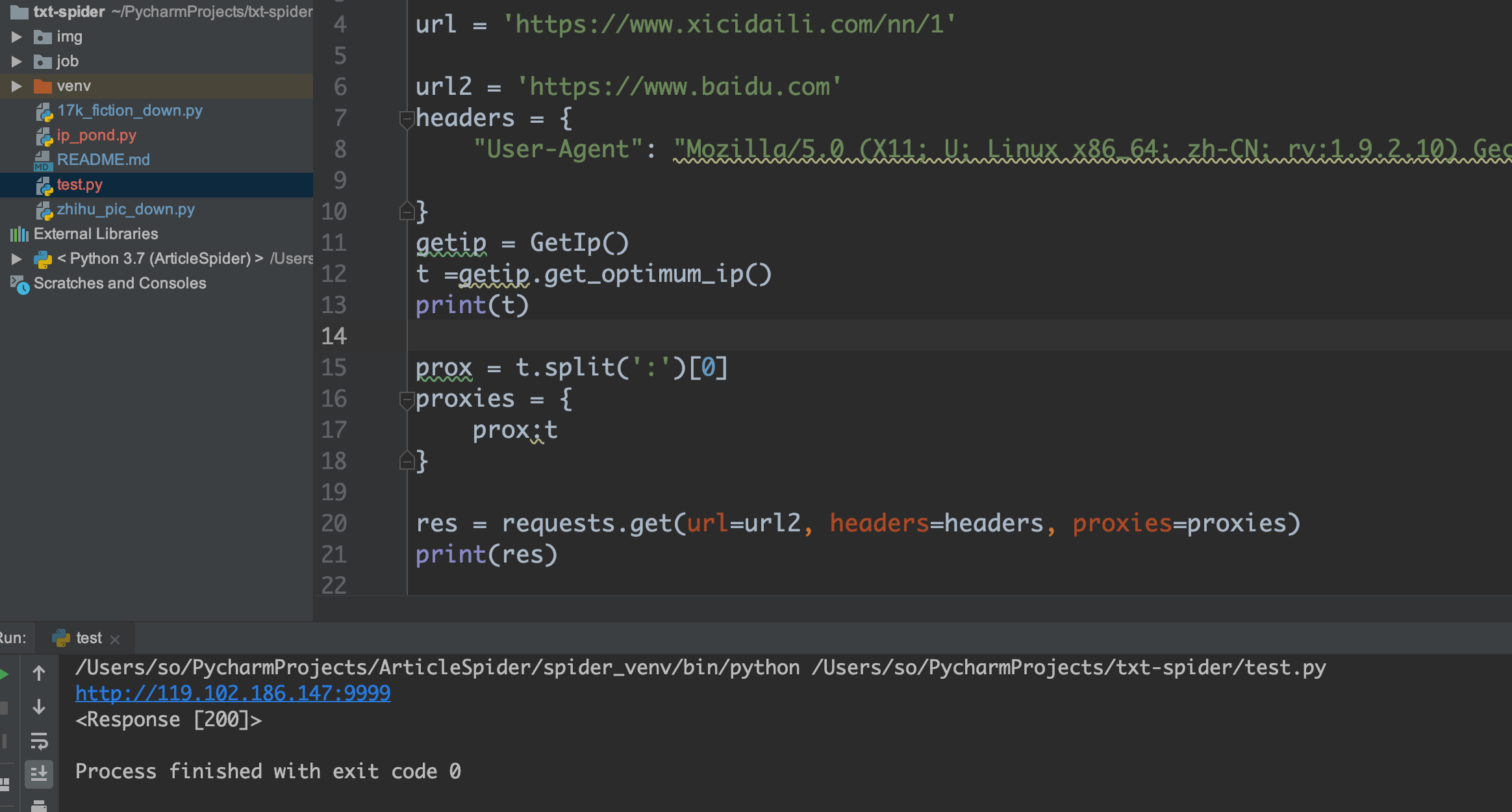Toggle soft-wrap in Run console
This screenshot has height=812, width=1512.
39,741
